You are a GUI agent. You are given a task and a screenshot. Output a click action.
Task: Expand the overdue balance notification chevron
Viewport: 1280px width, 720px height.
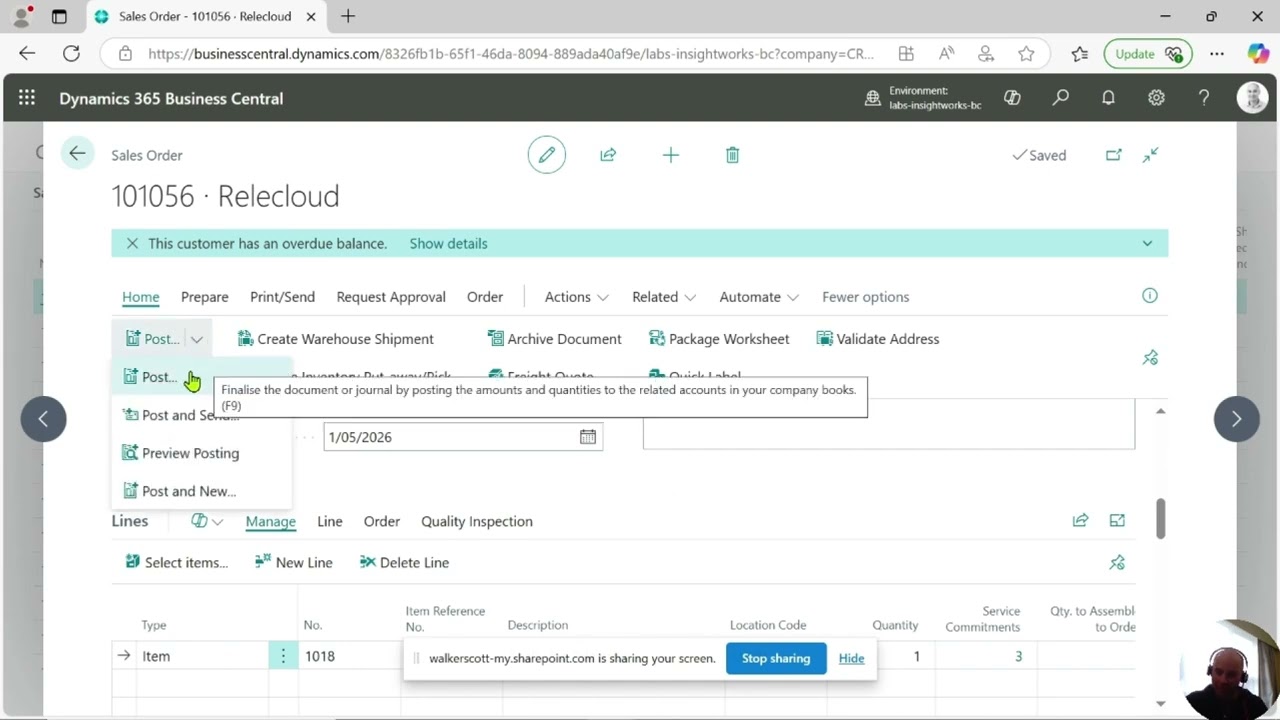click(1147, 243)
